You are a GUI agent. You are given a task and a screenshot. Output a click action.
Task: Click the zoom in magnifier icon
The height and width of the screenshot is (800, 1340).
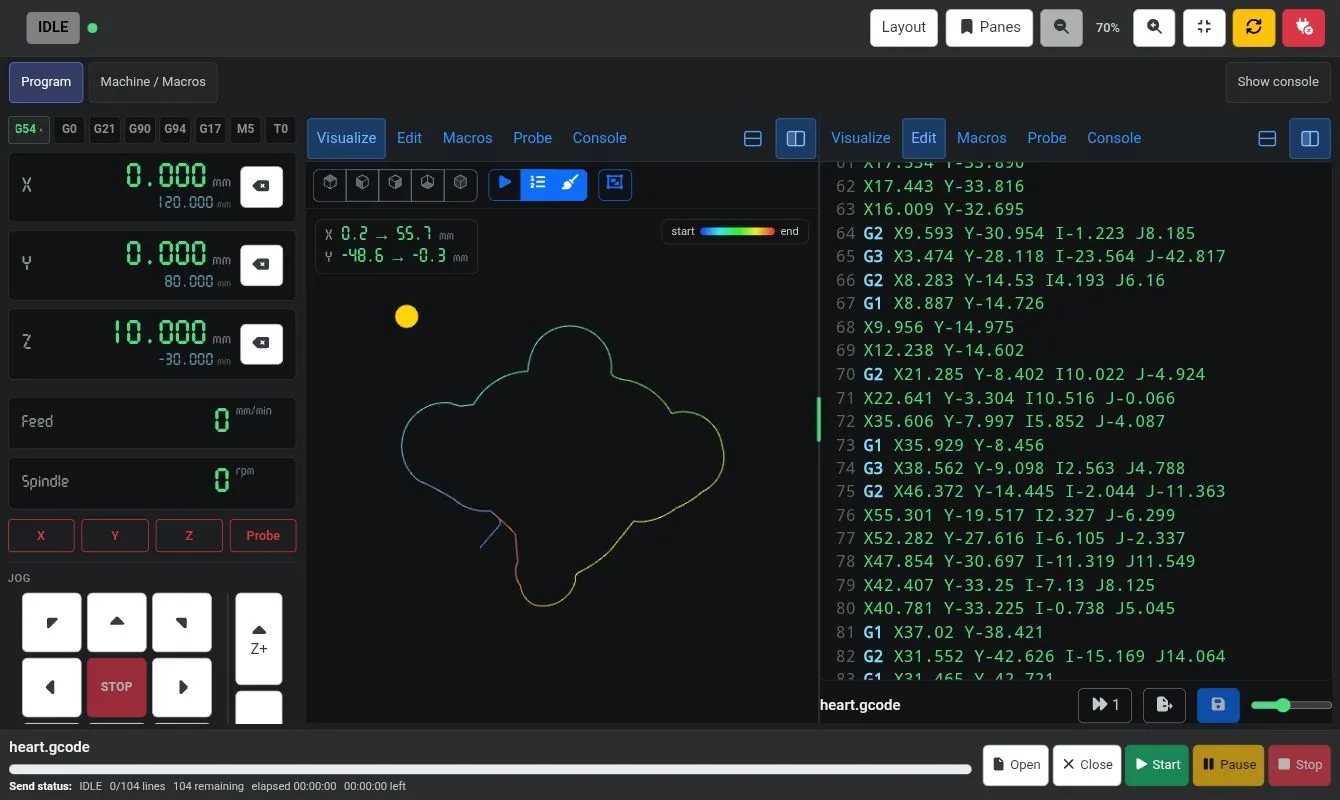(x=1154, y=28)
